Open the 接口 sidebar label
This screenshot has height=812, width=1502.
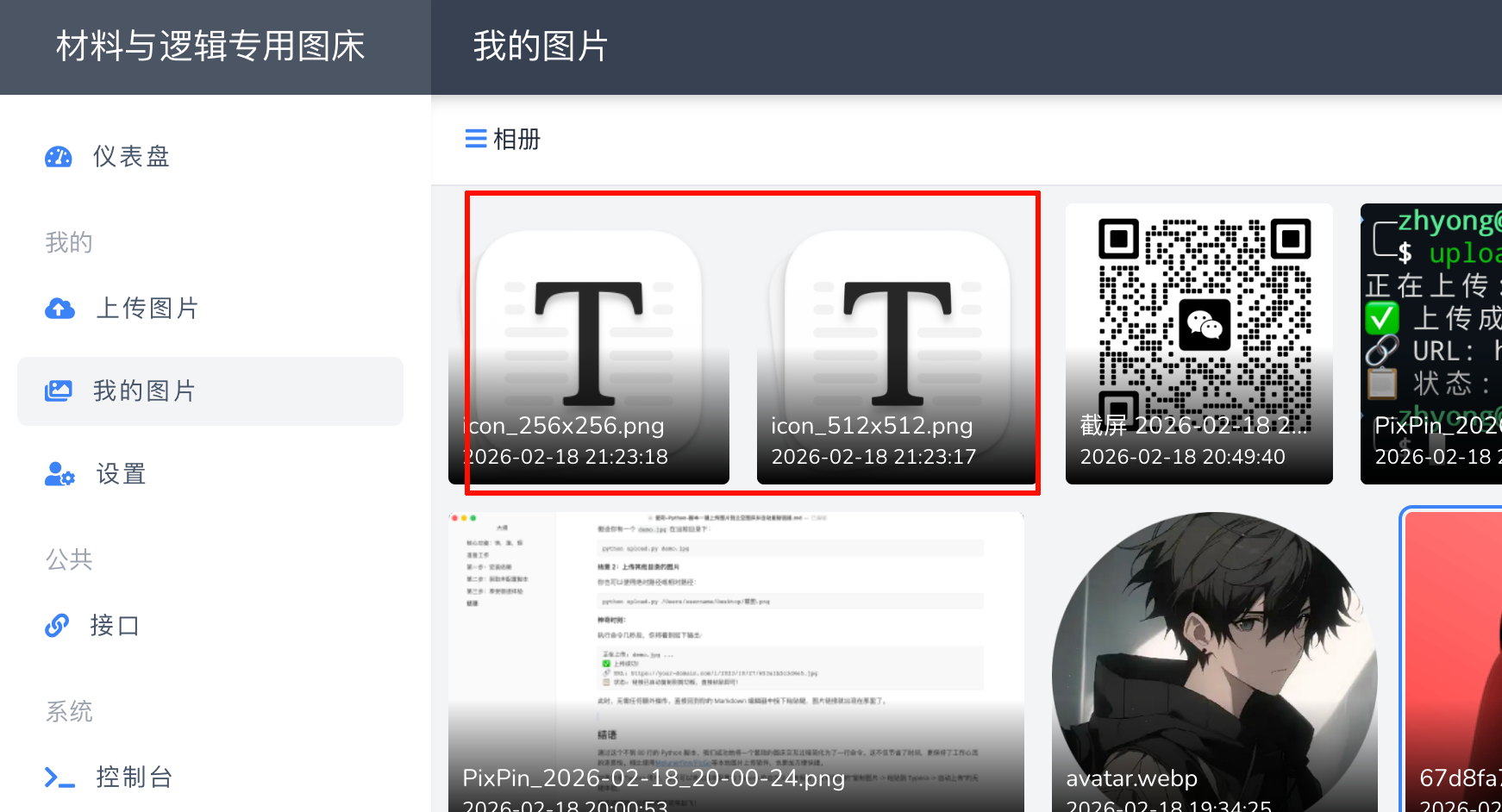115,626
